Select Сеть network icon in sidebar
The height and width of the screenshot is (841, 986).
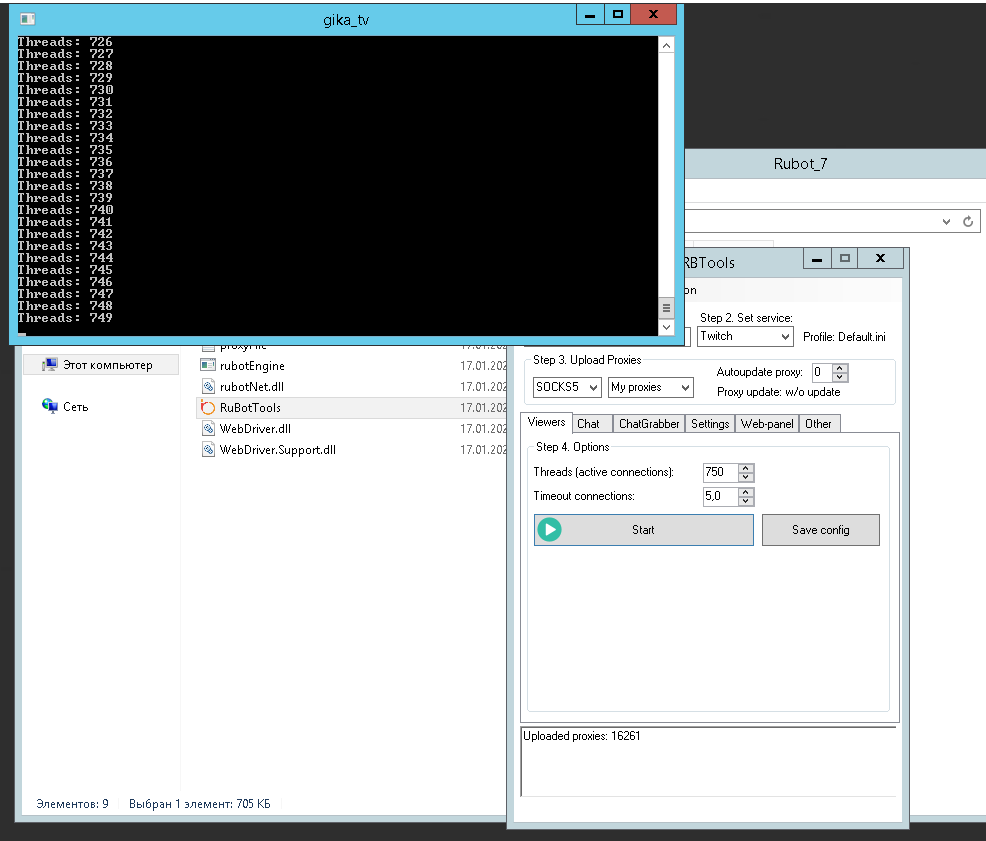[50, 407]
